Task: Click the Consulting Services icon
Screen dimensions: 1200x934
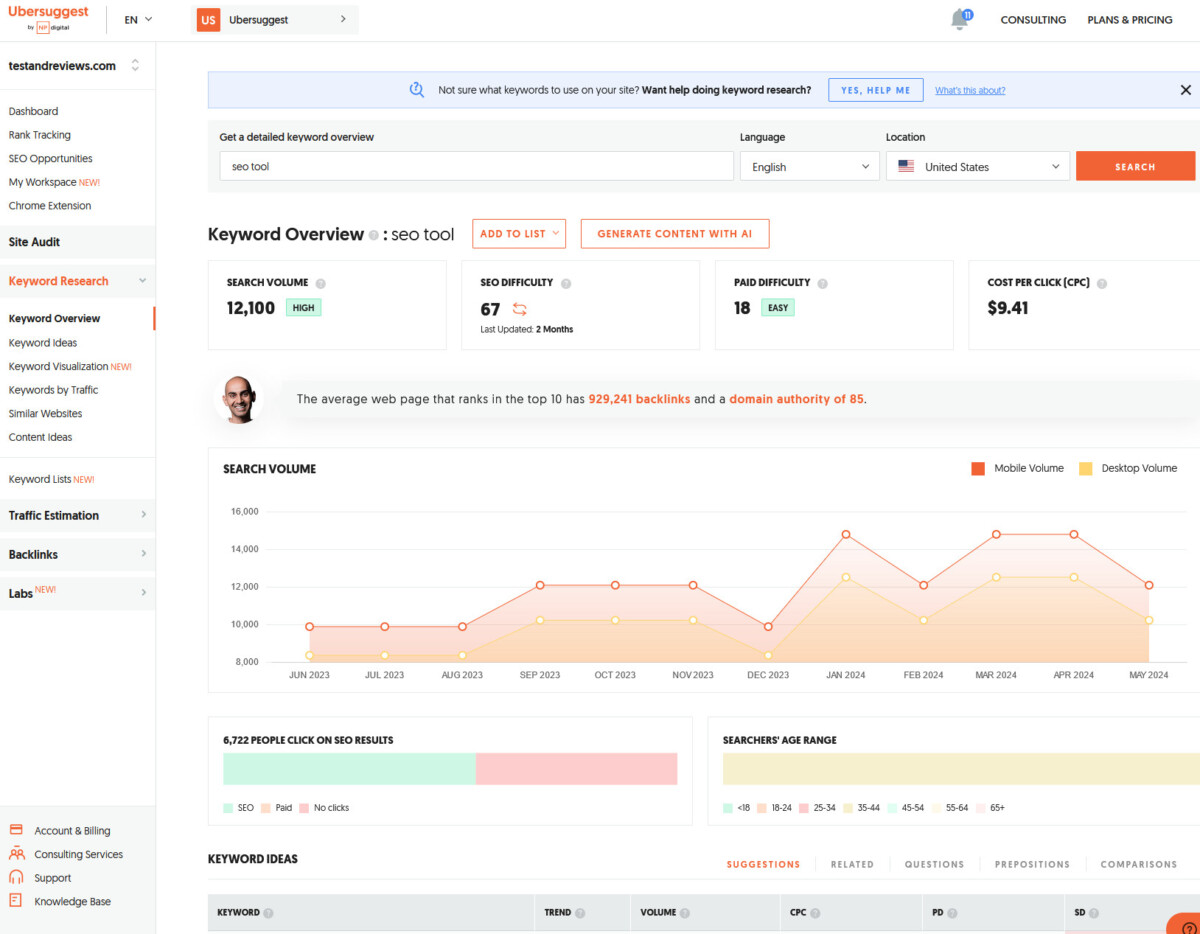Action: click(16, 854)
